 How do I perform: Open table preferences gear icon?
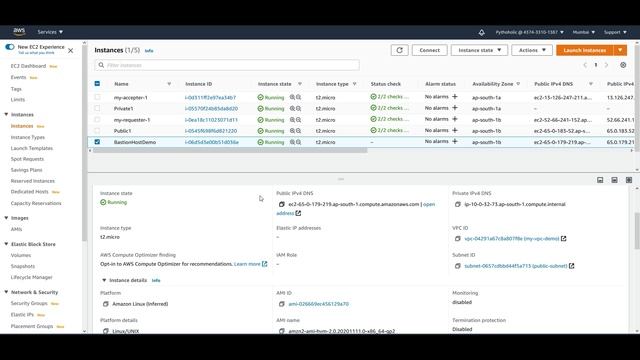pyautogui.click(x=623, y=65)
